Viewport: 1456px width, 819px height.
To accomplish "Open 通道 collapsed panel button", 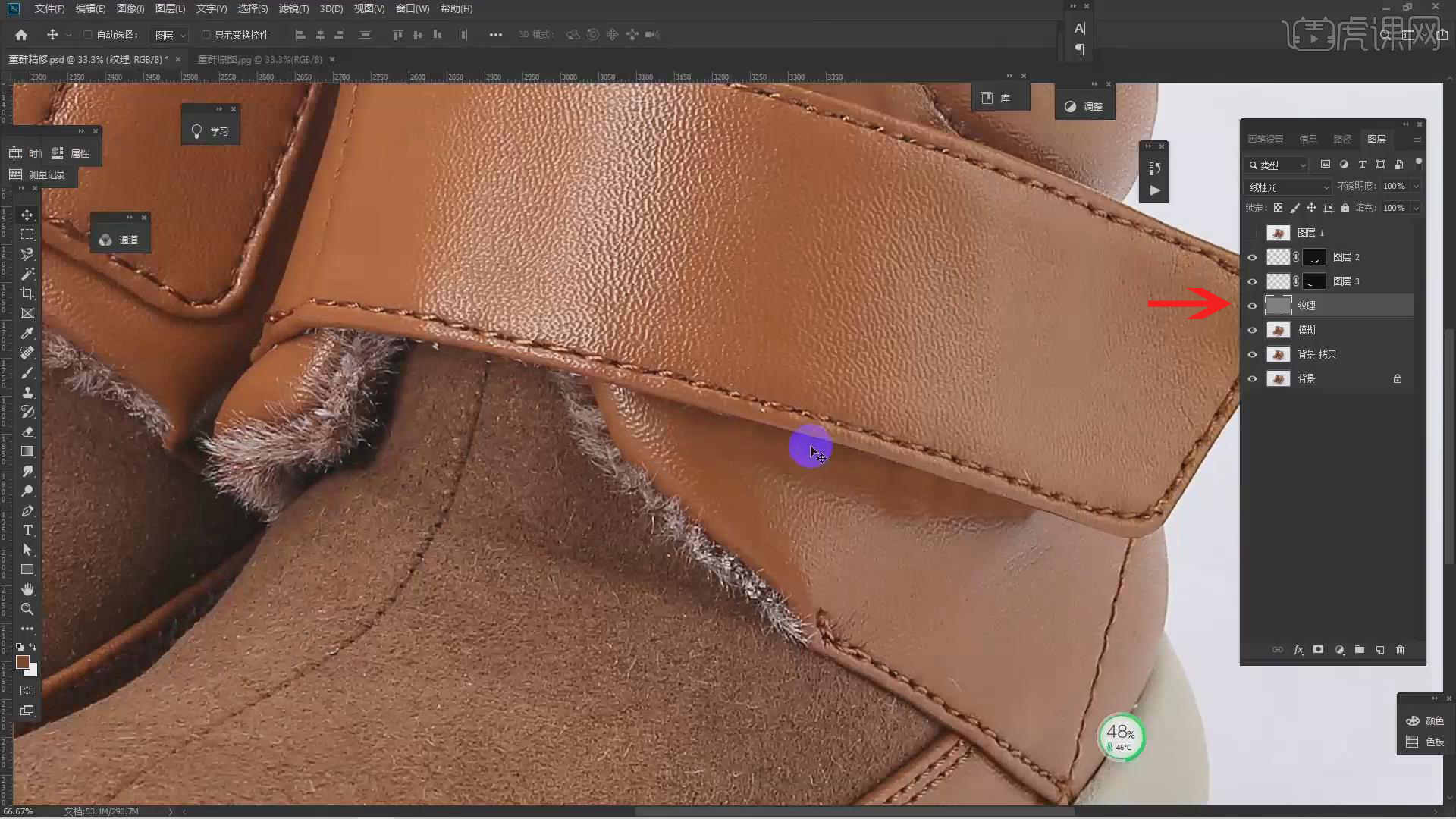I will tap(120, 240).
